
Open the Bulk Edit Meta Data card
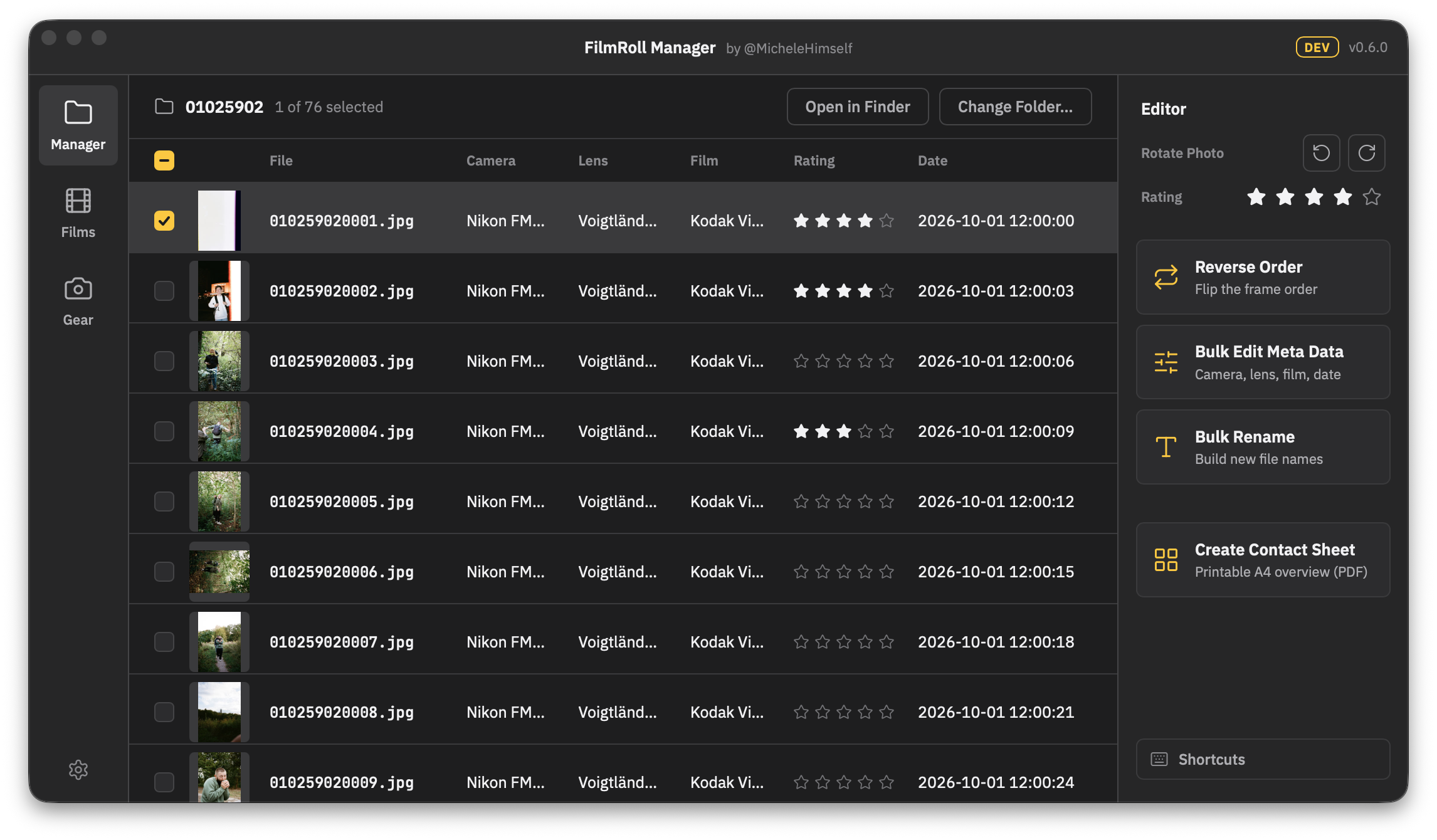click(1263, 362)
